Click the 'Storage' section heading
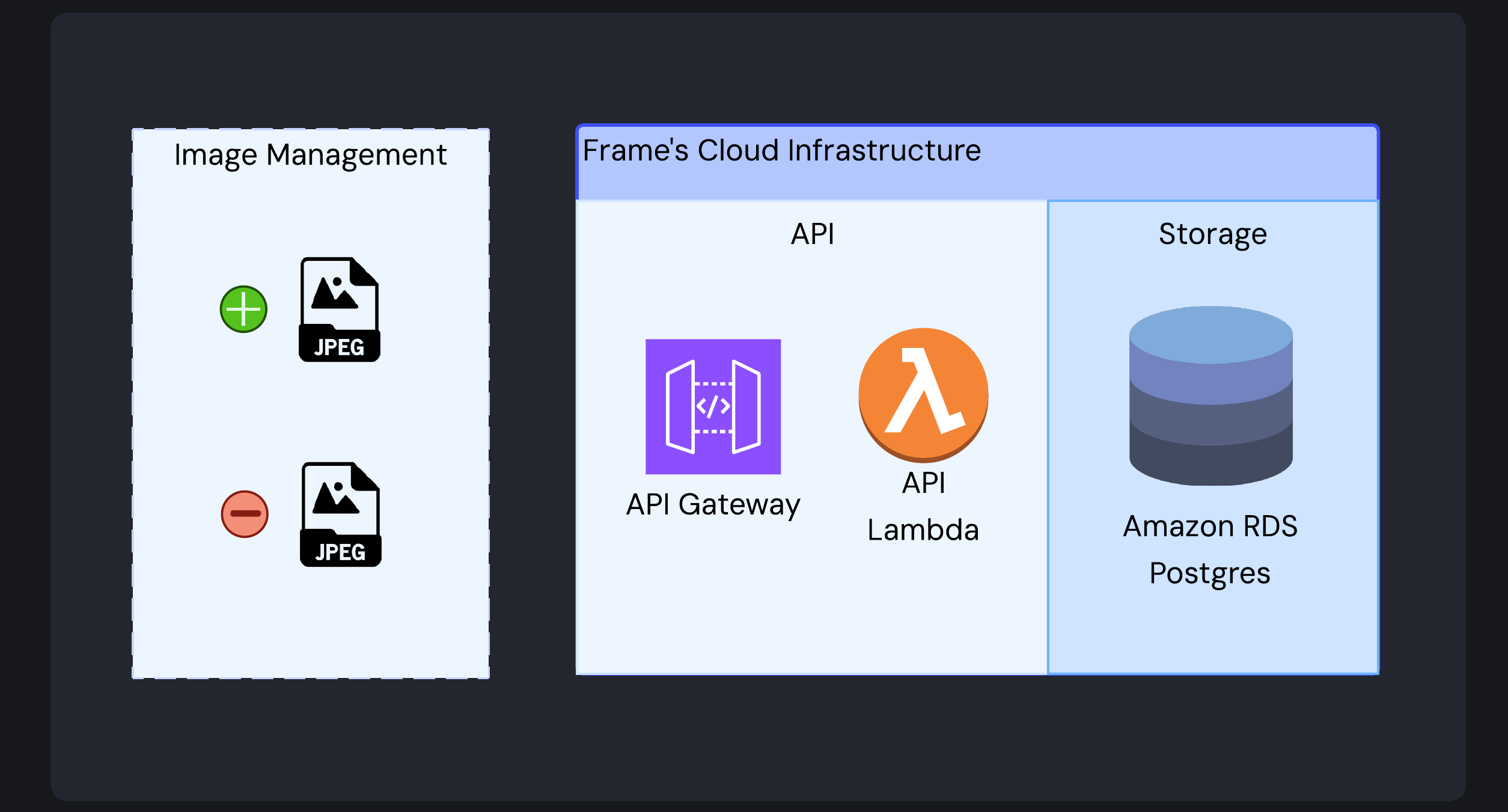This screenshot has height=812, width=1508. 1212,234
